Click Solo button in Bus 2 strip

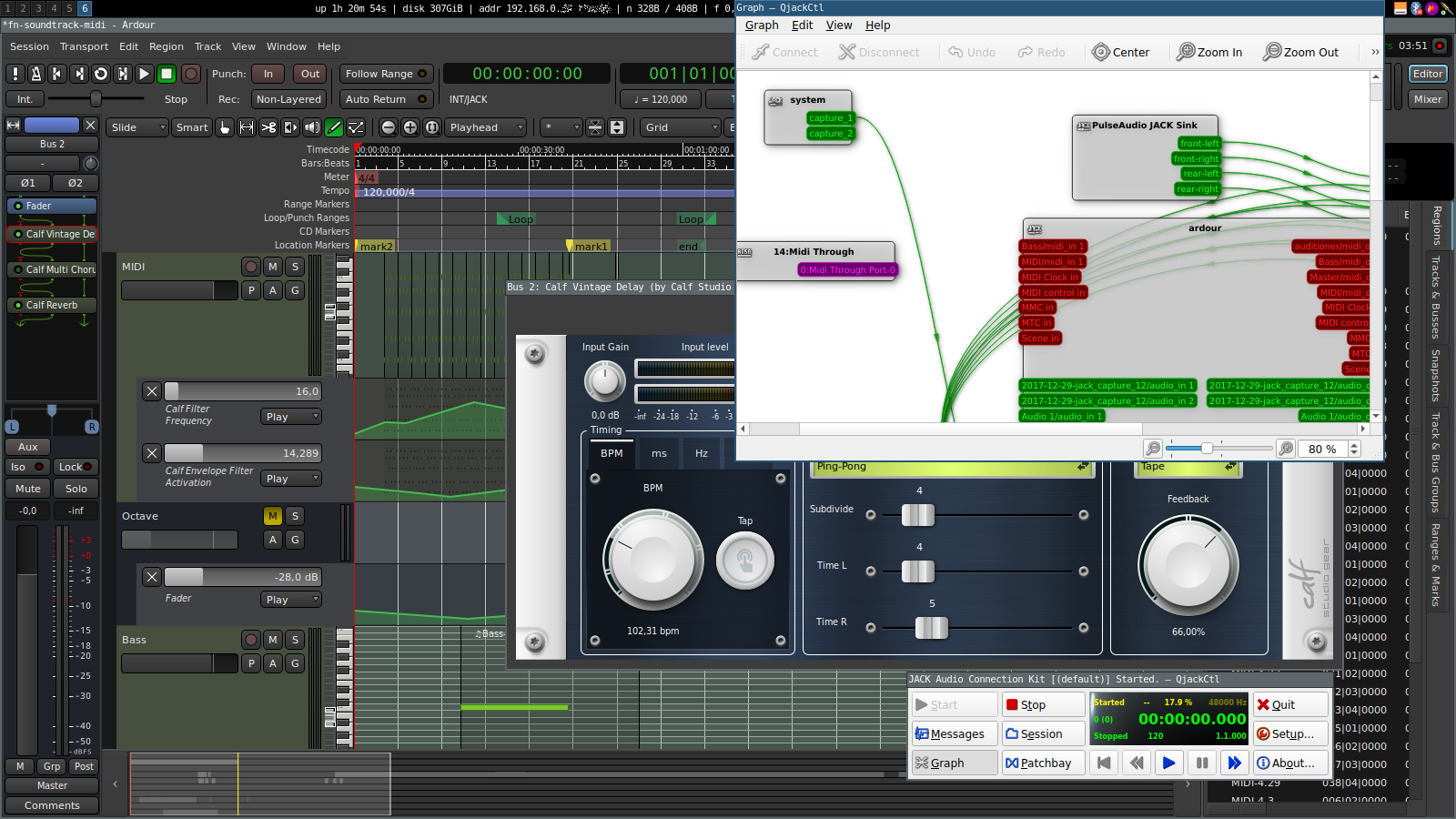76,489
